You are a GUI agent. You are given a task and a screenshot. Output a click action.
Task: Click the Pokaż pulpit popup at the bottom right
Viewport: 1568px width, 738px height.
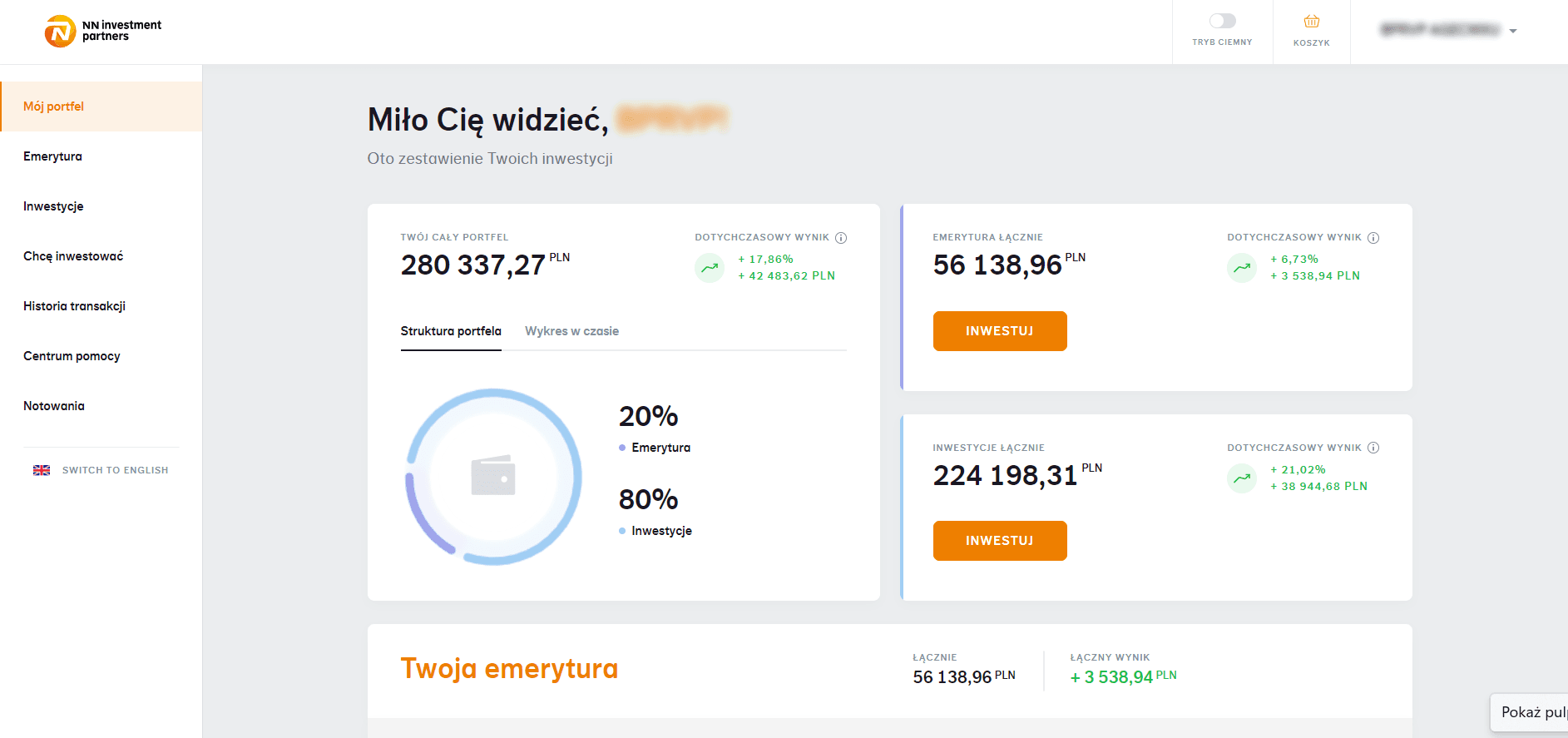[x=1531, y=712]
